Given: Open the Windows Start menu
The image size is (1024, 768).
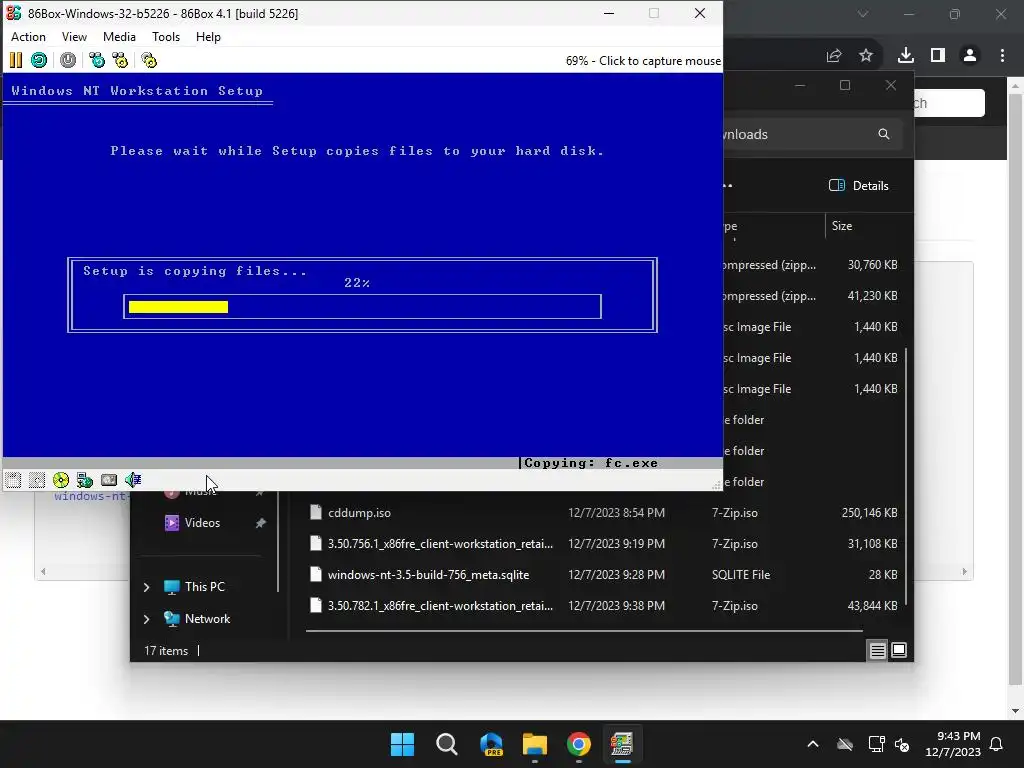Looking at the screenshot, I should pos(402,744).
